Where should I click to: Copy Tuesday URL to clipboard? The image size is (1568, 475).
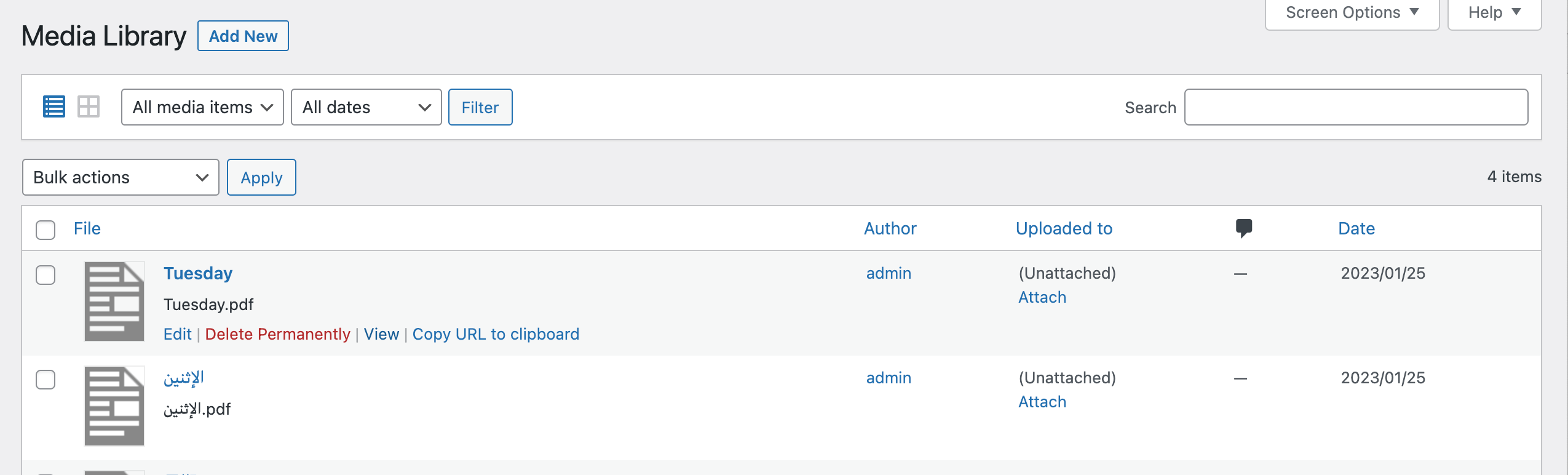496,334
